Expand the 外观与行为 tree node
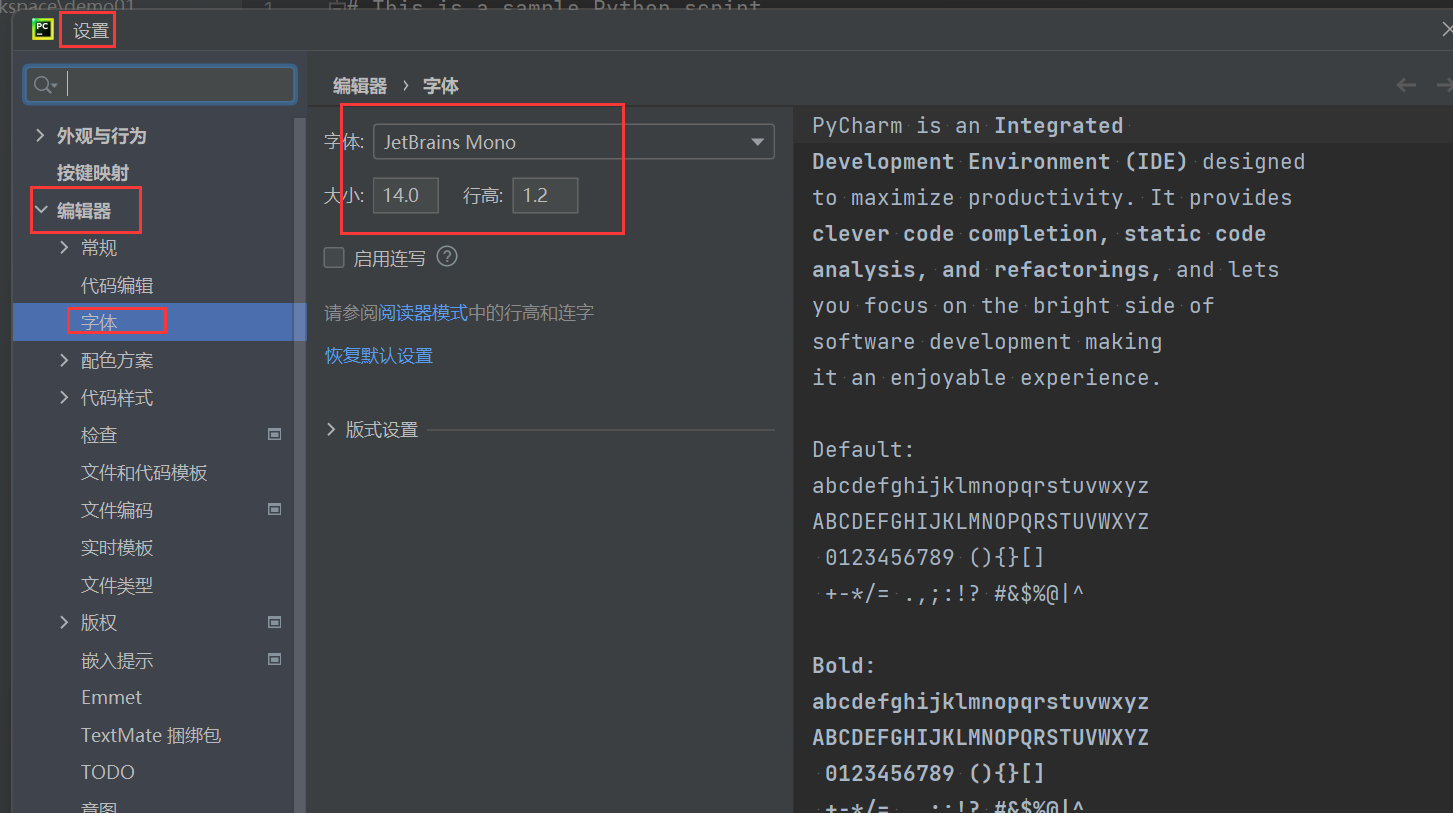The height and width of the screenshot is (813, 1453). (x=40, y=135)
